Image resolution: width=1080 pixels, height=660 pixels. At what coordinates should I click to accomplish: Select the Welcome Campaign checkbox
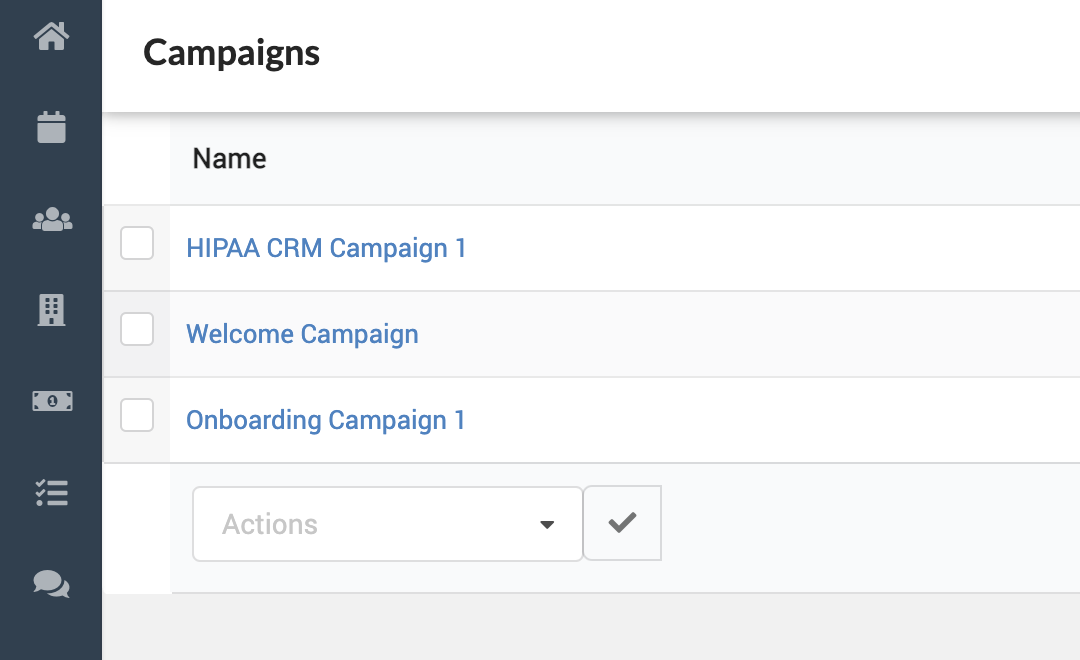(x=137, y=329)
